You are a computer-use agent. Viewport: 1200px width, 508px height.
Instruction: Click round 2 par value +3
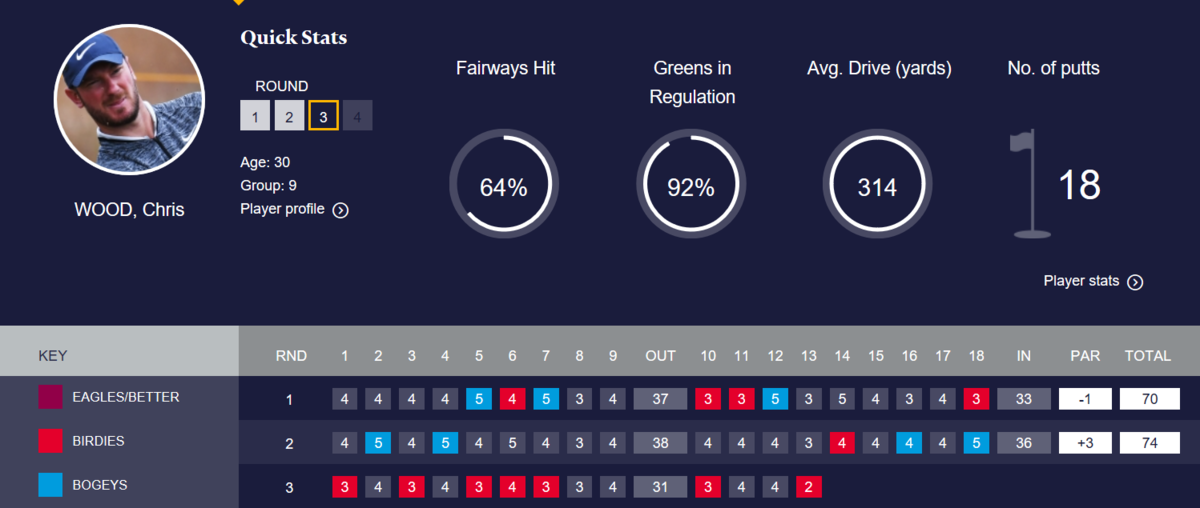click(x=1084, y=443)
